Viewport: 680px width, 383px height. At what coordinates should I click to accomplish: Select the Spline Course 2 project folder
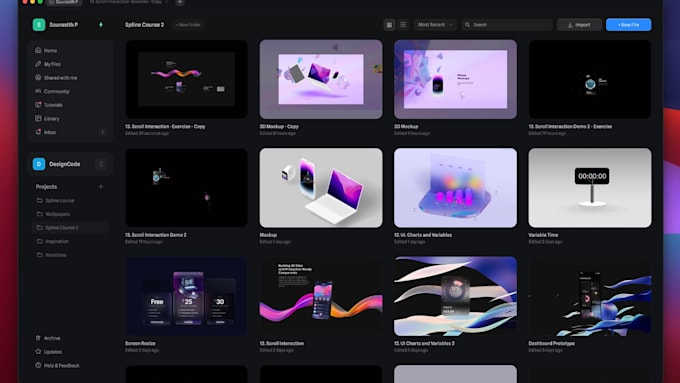pyautogui.click(x=70, y=227)
